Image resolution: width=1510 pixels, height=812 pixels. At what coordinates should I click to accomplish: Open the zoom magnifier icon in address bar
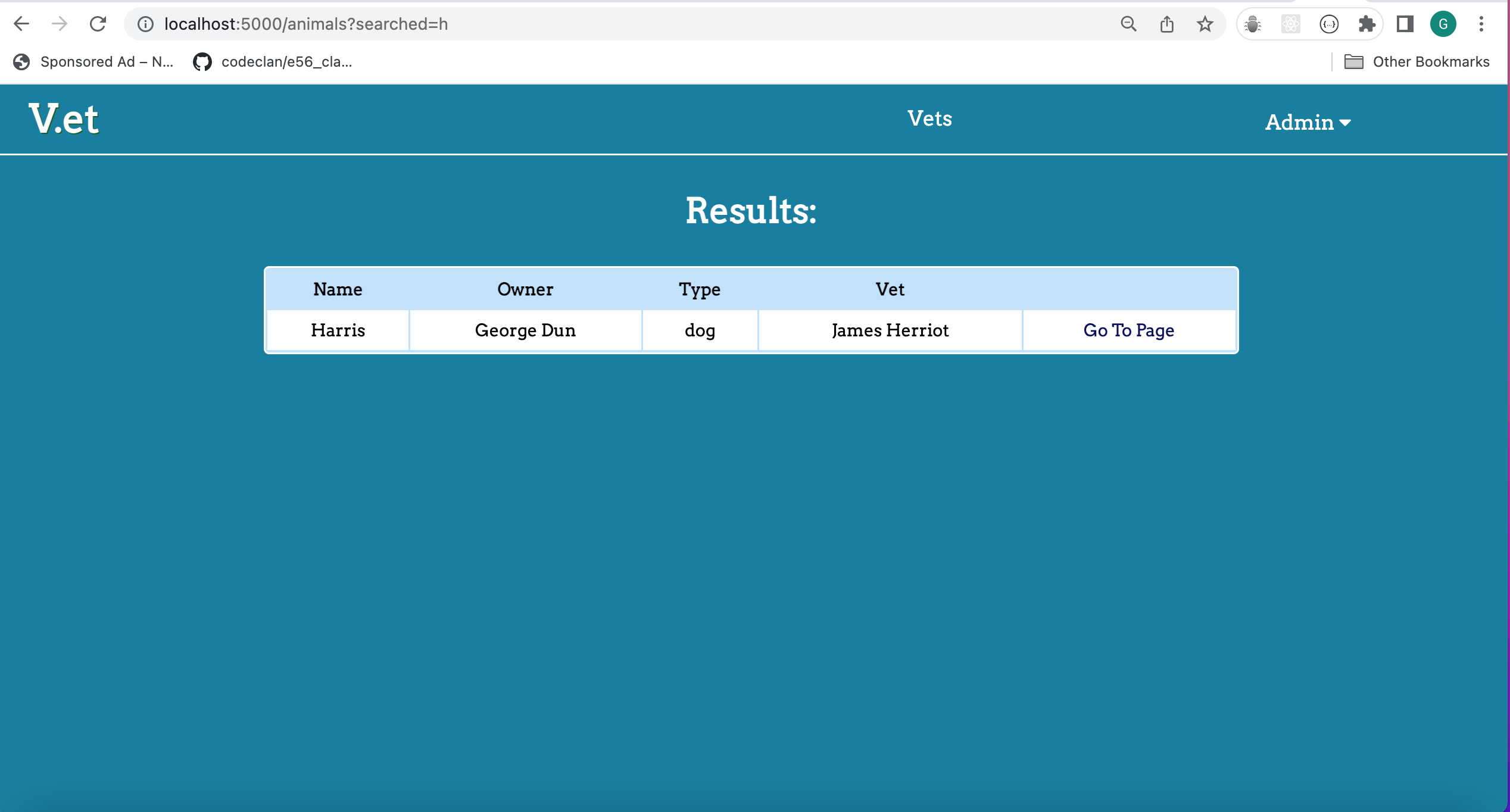coord(1128,24)
